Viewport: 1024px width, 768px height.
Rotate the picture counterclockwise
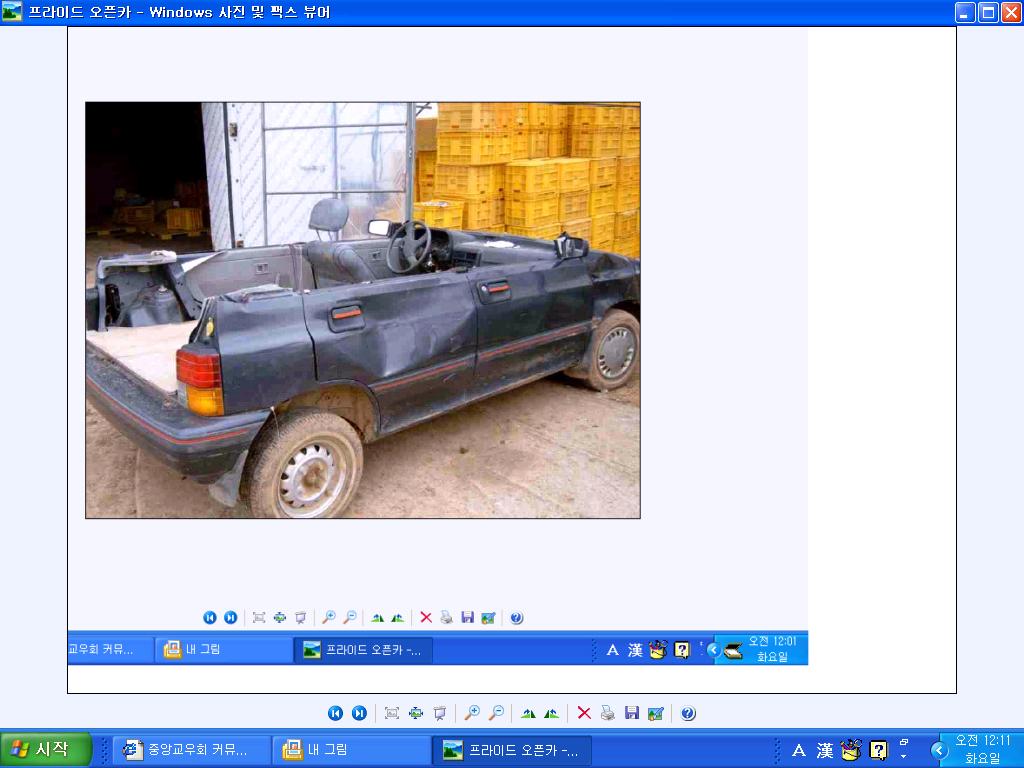551,713
